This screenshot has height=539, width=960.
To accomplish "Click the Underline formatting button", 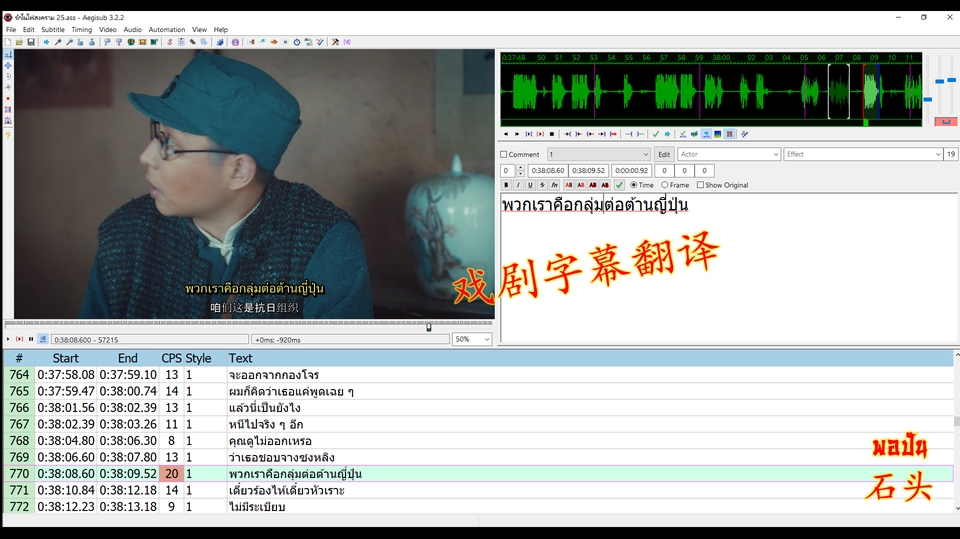I will 530,185.
